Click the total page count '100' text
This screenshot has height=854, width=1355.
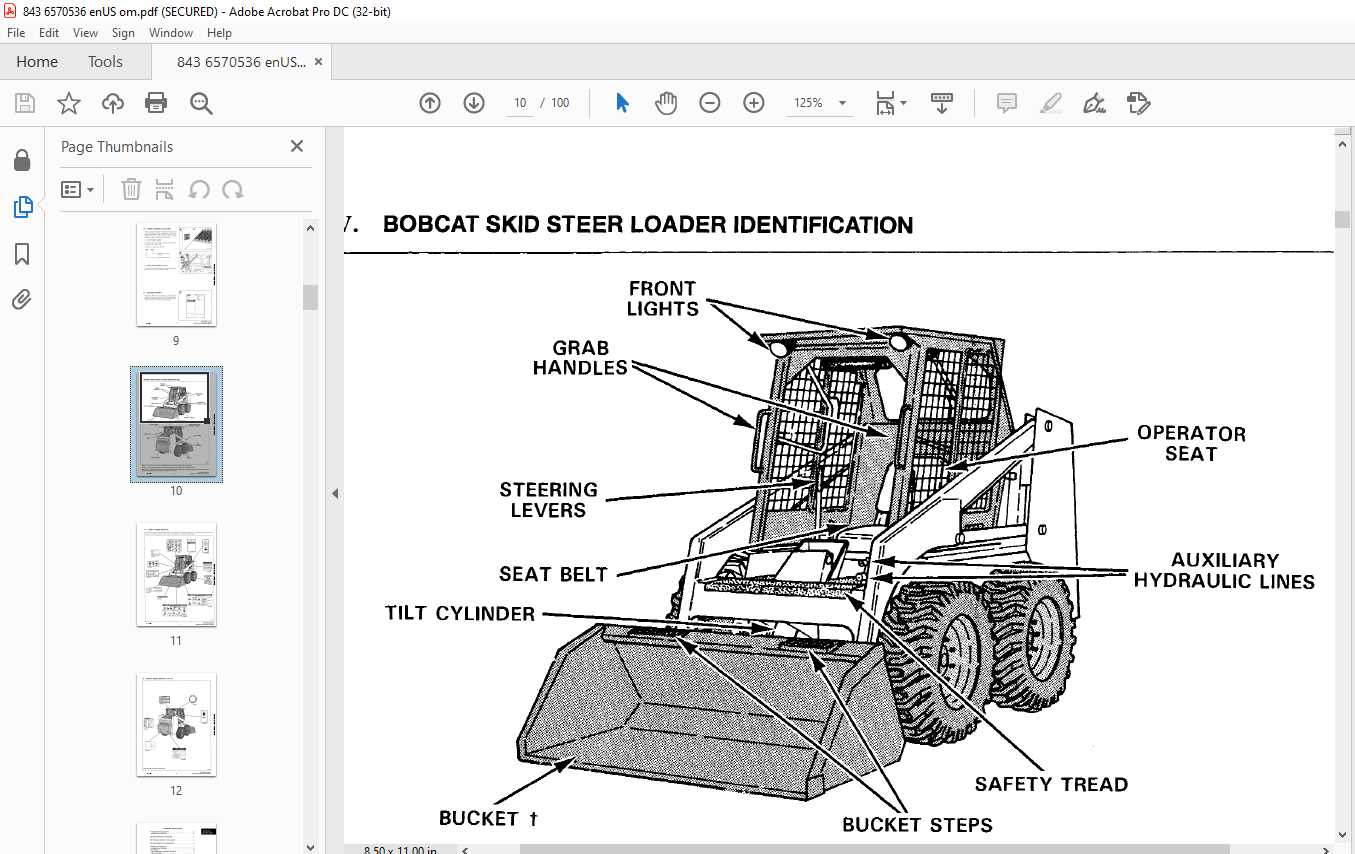point(560,103)
